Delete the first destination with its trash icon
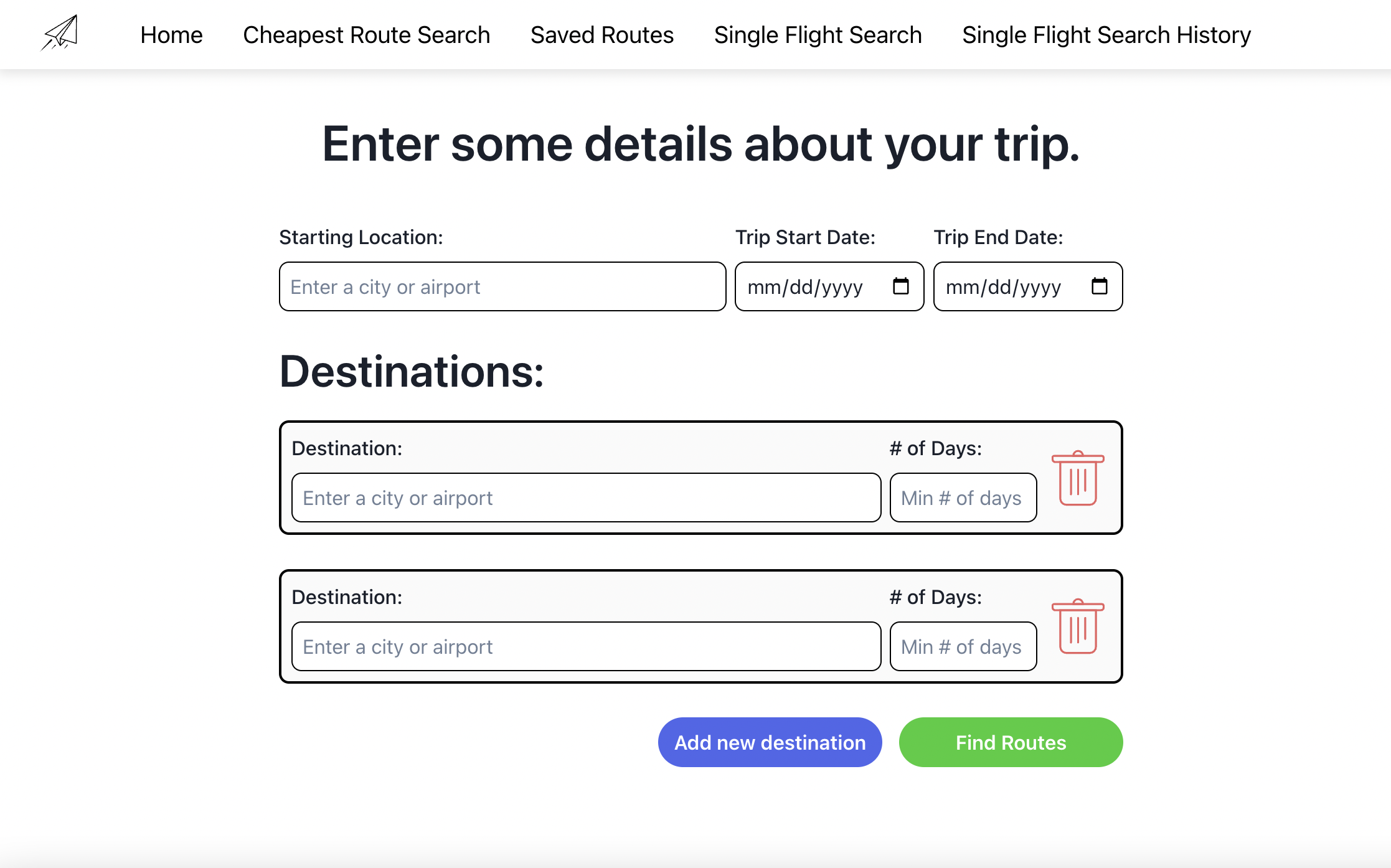The height and width of the screenshot is (868, 1391). [x=1078, y=478]
